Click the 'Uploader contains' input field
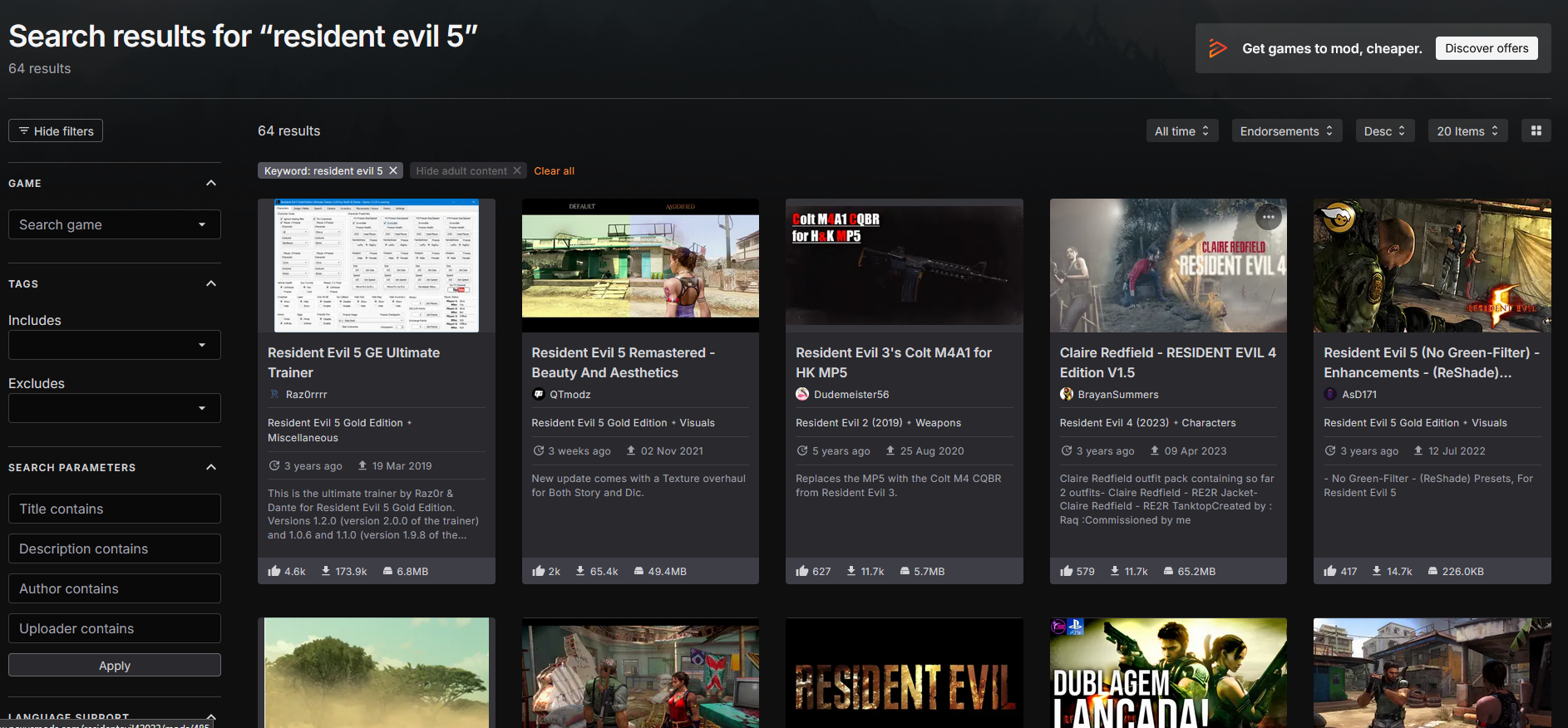1568x728 pixels. pyautogui.click(x=115, y=628)
